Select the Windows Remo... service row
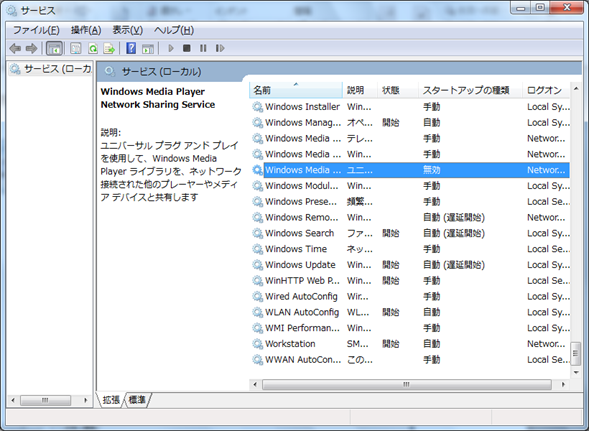The height and width of the screenshot is (431, 589). pyautogui.click(x=410, y=217)
